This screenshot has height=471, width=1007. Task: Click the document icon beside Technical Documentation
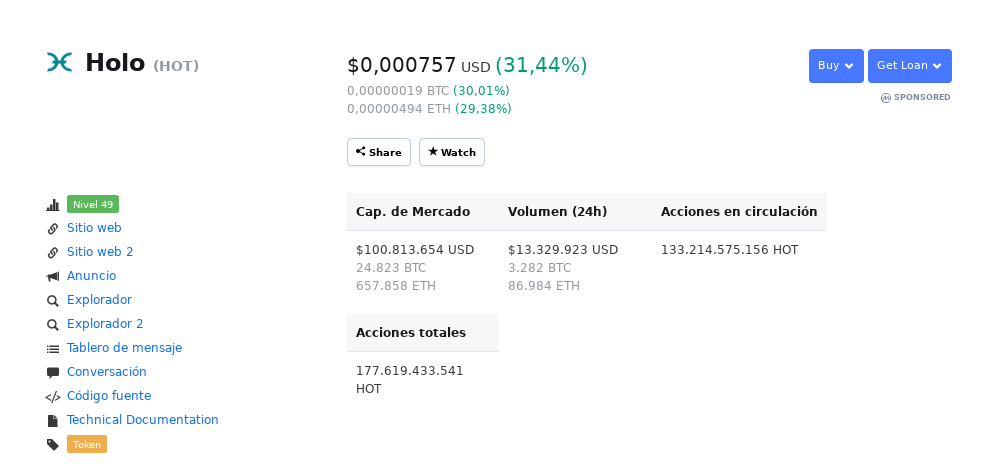(53, 421)
